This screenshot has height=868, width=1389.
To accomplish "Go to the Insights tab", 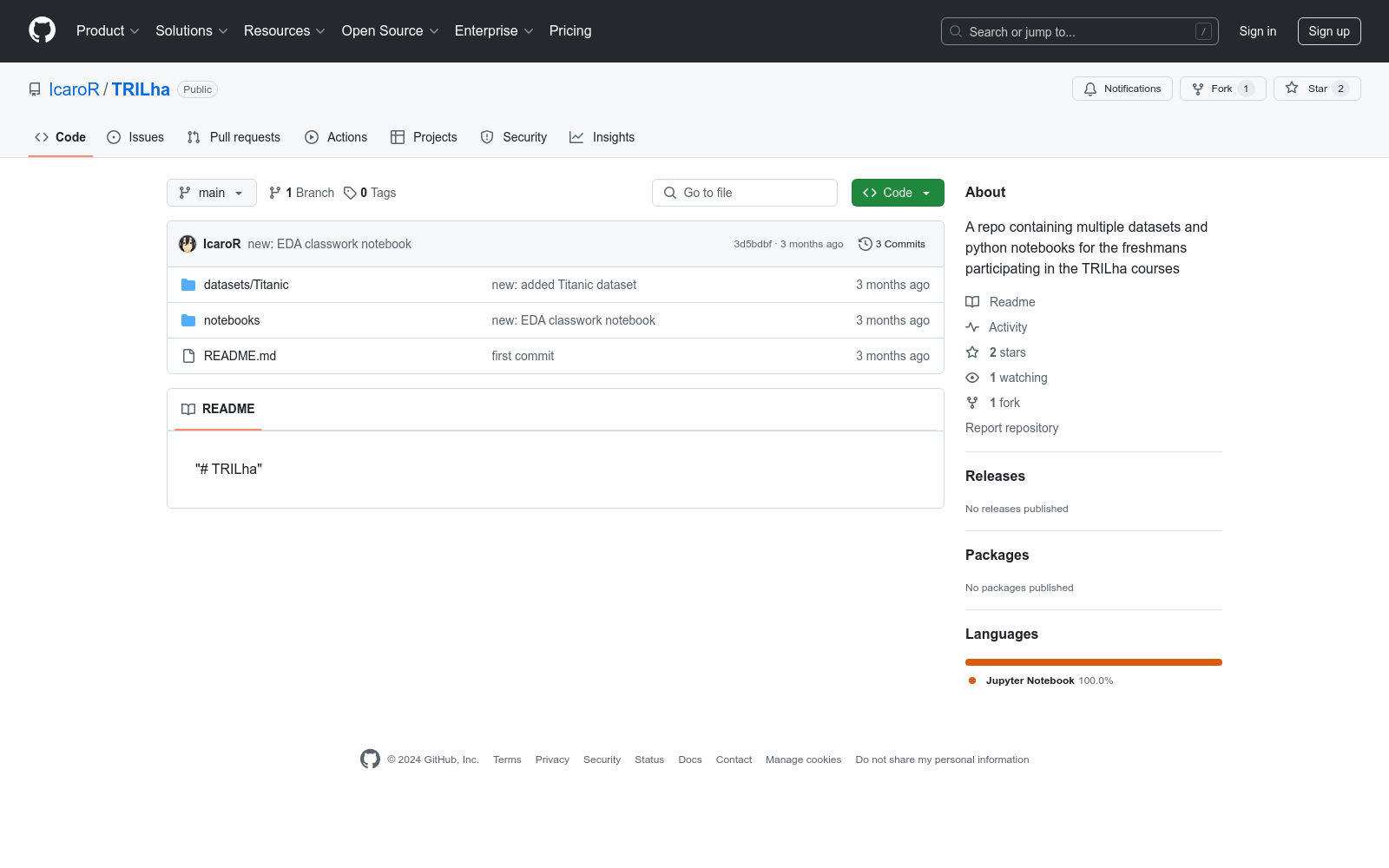I will point(602,137).
